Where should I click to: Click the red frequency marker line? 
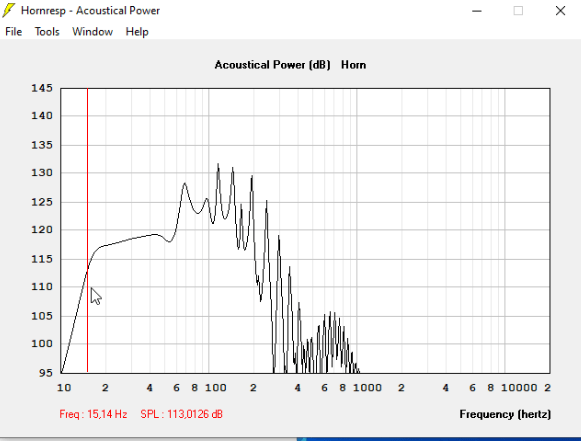click(87, 230)
